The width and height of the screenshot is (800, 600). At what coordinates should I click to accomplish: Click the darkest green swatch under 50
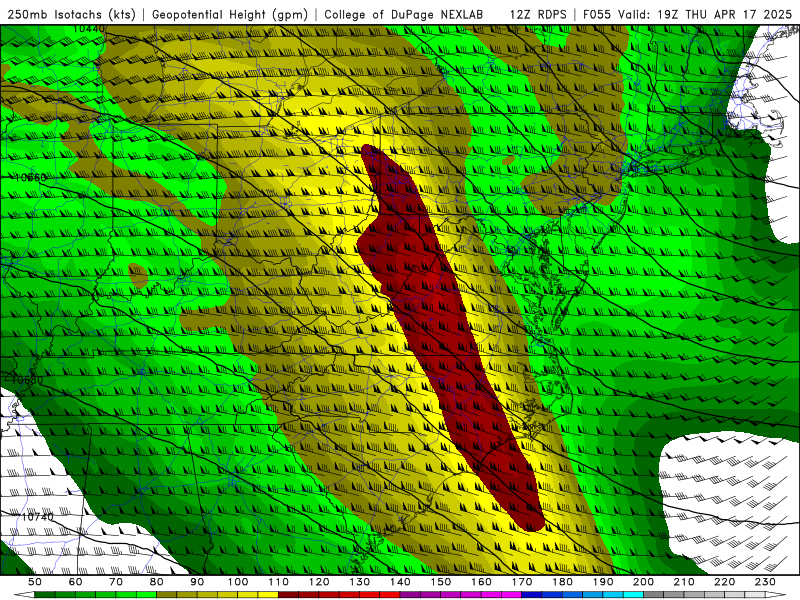[x=45, y=595]
